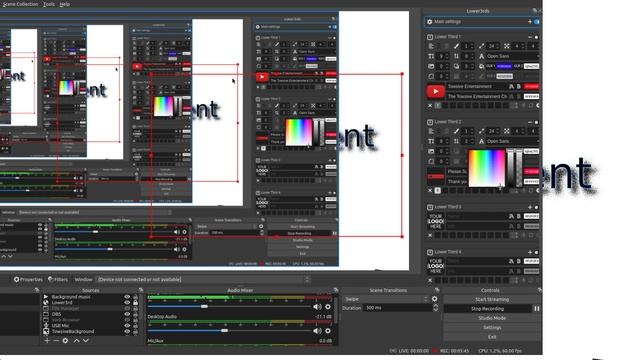This screenshot has width=640, height=360.
Task: Increase transition duration stepper
Action: point(435,306)
